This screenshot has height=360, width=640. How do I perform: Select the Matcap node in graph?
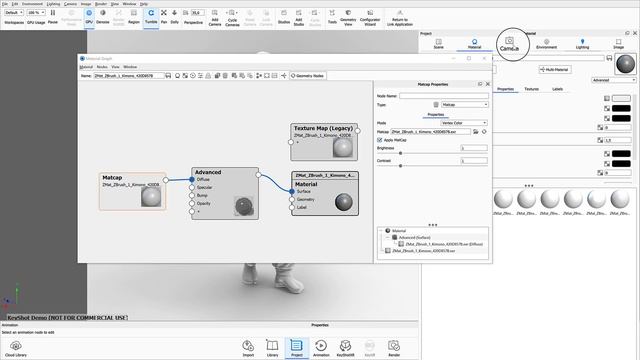(x=133, y=191)
